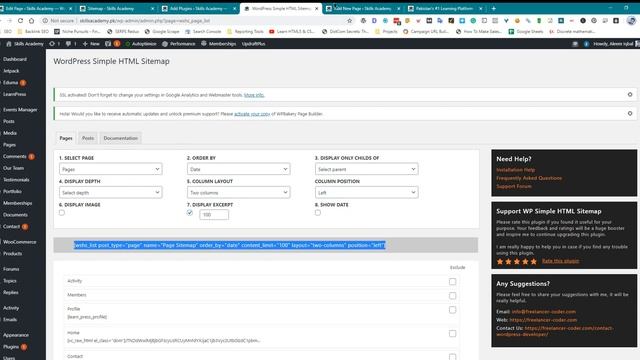This screenshot has height=360, width=640.
Task: Open Dashboard in the admin sidebar
Action: tap(15, 59)
